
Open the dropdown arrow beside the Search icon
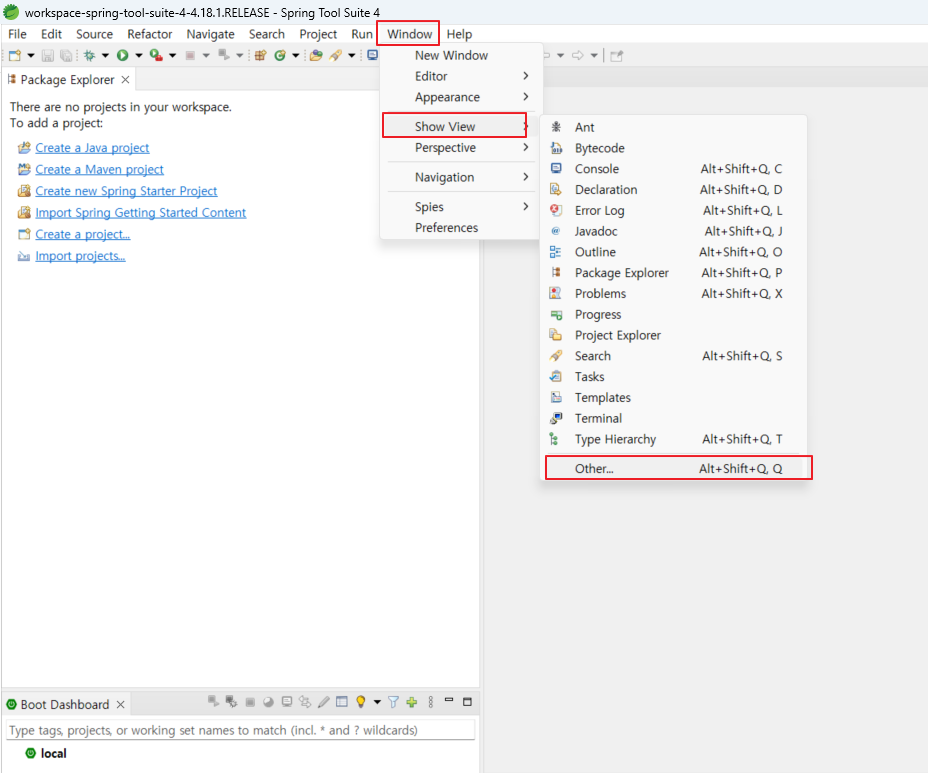(x=352, y=56)
